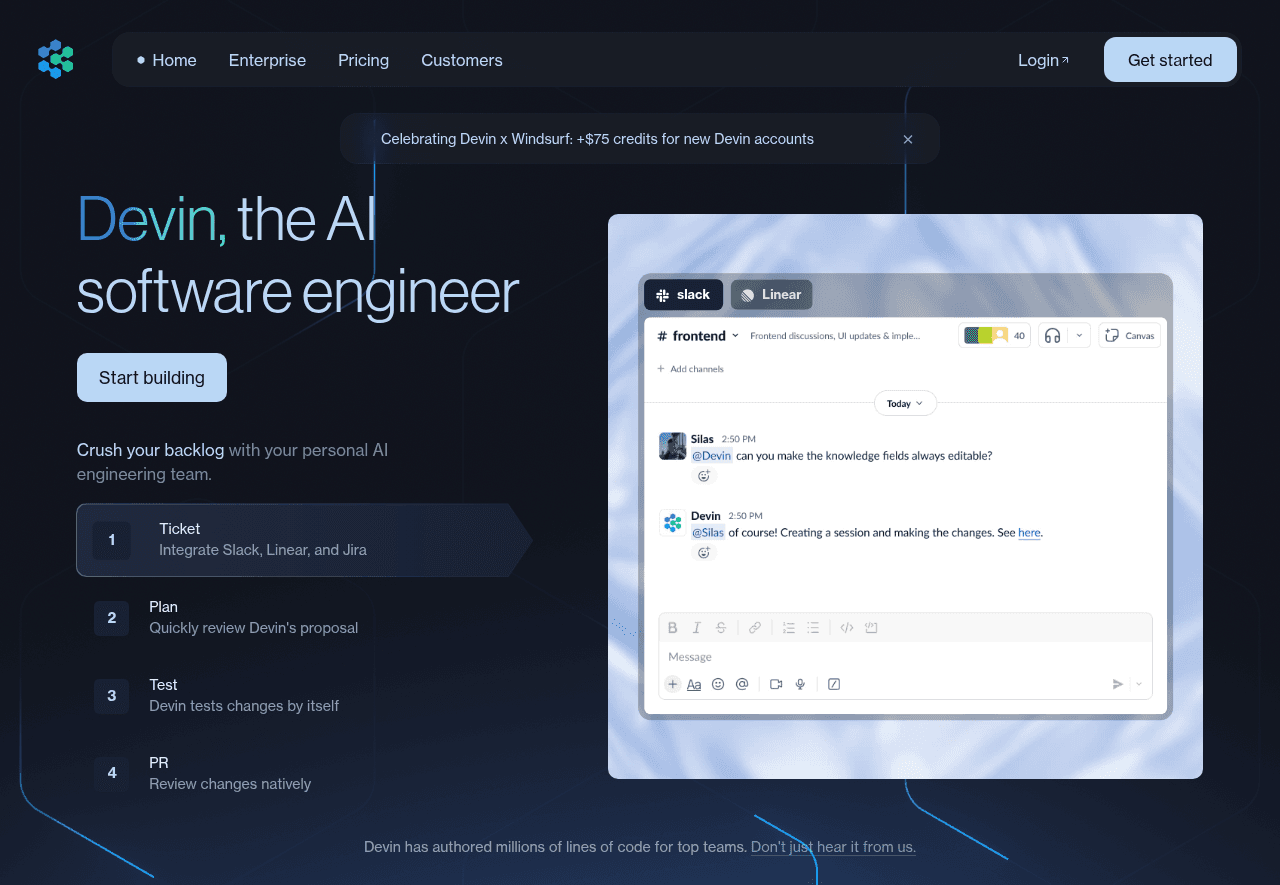Viewport: 1280px width, 885px height.
Task: Toggle italic formatting in the composer
Action: (697, 628)
